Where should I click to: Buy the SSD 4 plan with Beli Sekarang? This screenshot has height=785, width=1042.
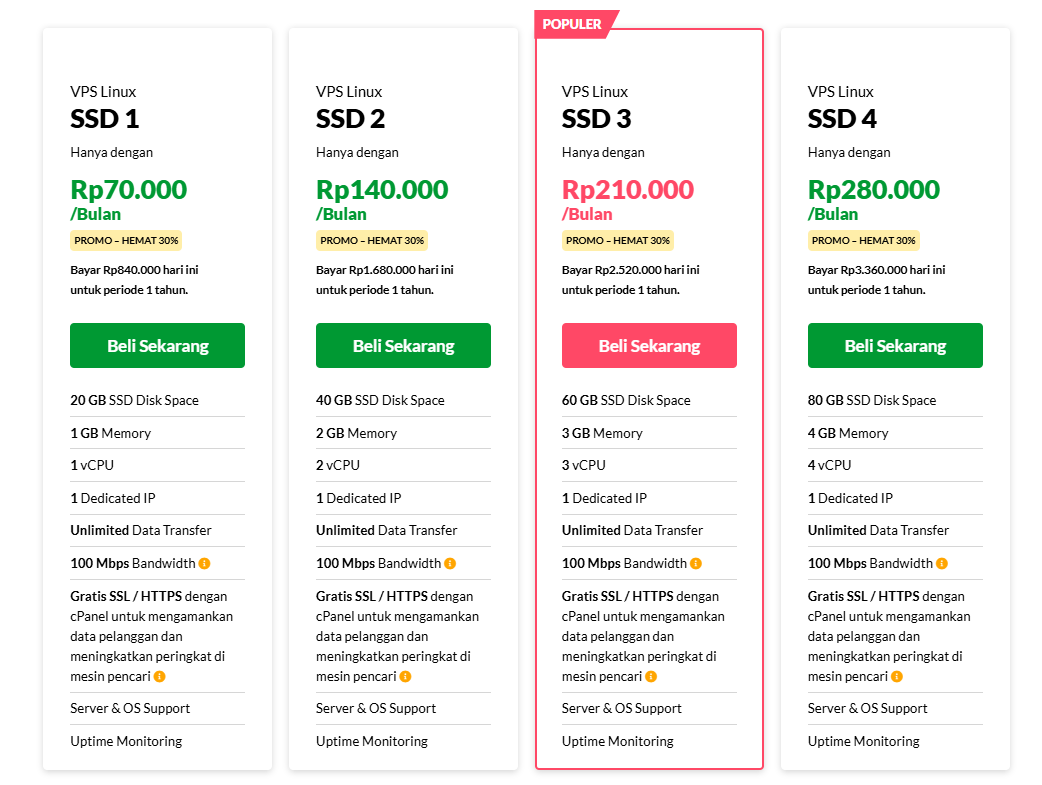(895, 346)
